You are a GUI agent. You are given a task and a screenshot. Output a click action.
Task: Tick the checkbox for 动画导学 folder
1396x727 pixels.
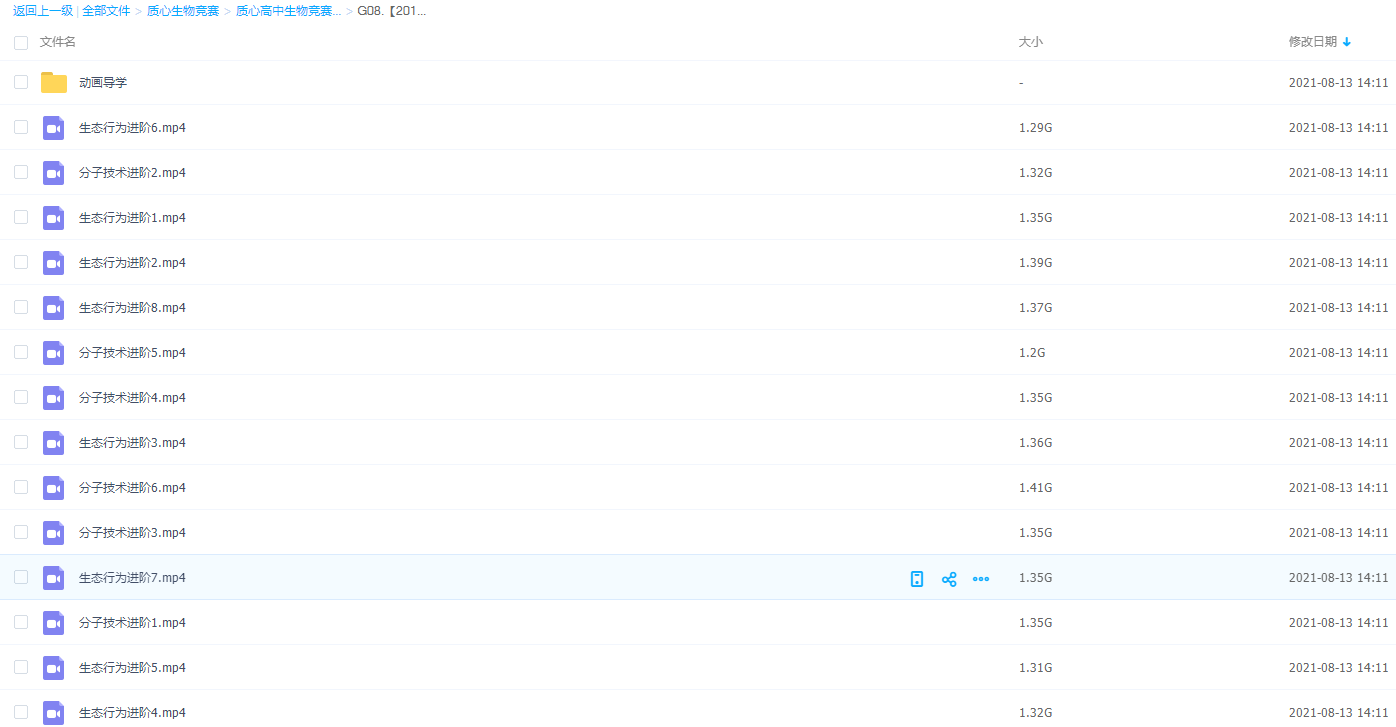tap(21, 83)
